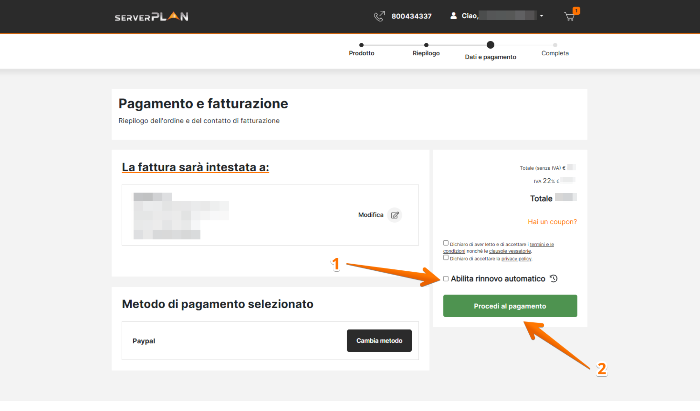Accept the terms and conditions checkbox
The image size is (700, 411).
pyautogui.click(x=446, y=243)
